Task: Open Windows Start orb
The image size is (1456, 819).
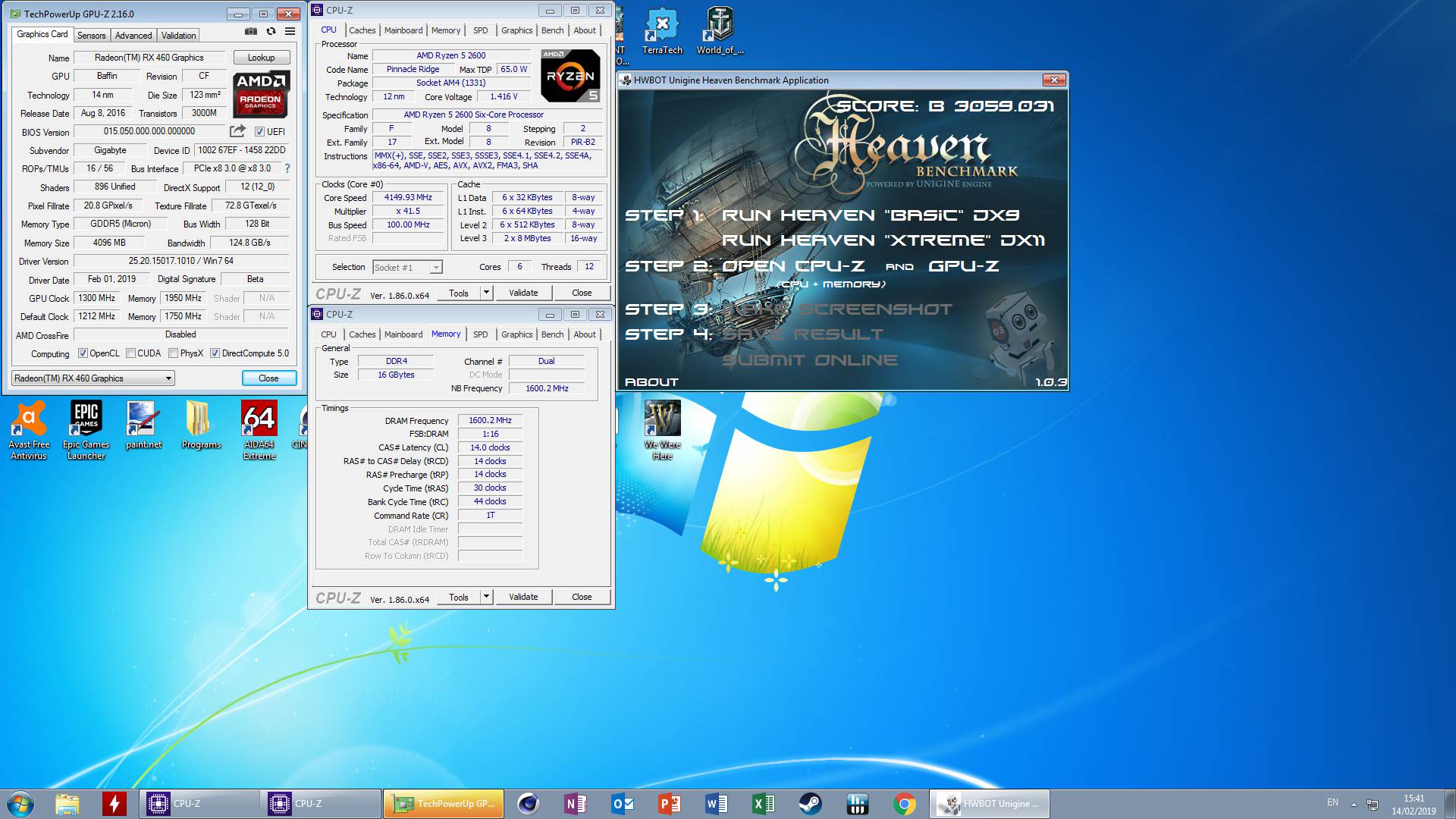Action: point(20,804)
